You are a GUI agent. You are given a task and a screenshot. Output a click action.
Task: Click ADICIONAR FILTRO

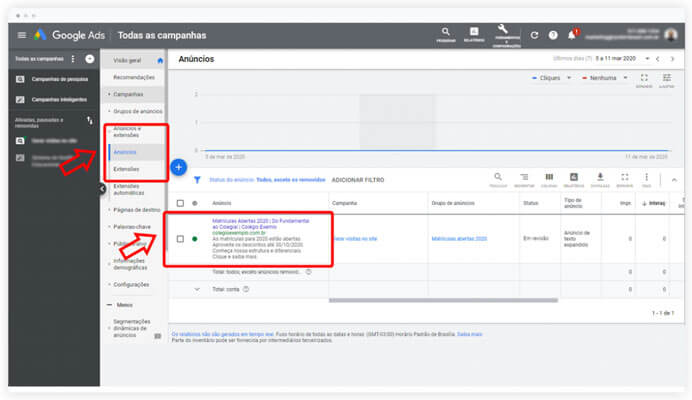358,180
